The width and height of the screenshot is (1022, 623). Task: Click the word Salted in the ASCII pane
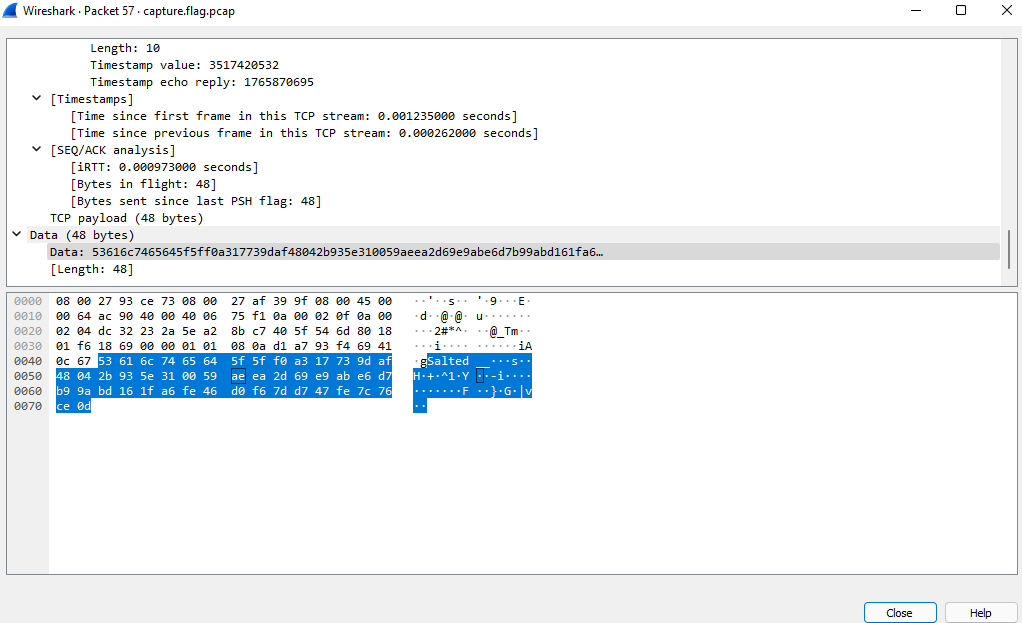point(450,360)
